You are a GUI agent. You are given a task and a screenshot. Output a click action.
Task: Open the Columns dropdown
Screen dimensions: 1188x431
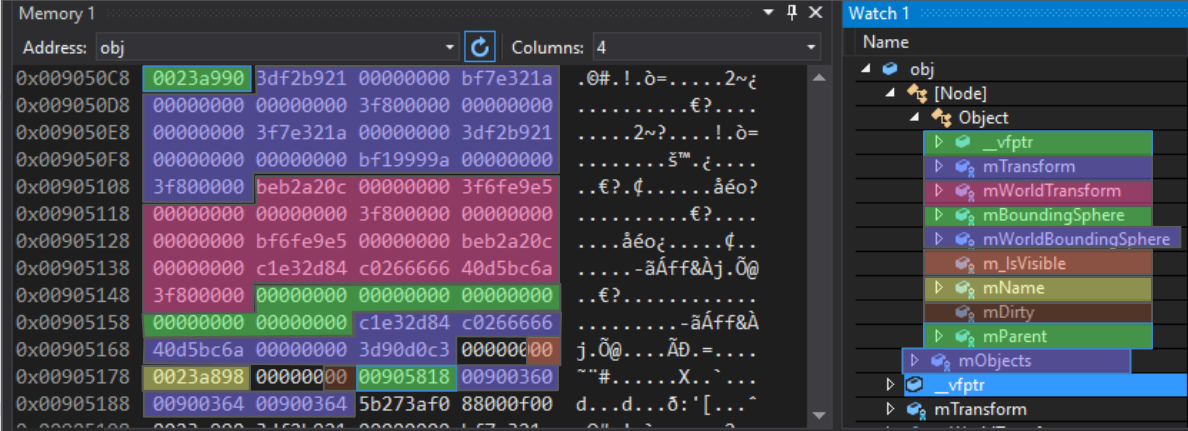810,48
